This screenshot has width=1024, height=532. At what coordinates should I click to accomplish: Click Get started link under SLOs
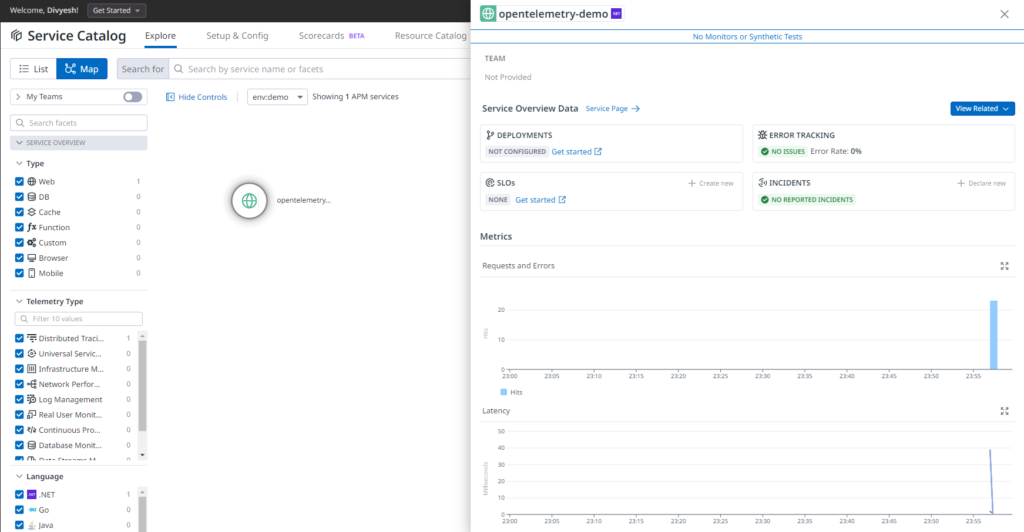click(x=540, y=200)
